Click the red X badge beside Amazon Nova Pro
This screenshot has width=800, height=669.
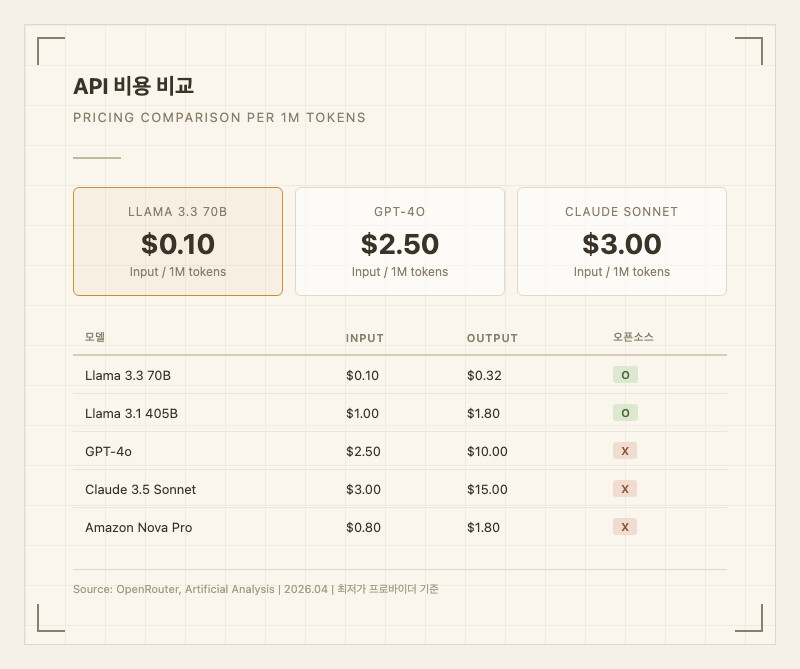point(624,527)
